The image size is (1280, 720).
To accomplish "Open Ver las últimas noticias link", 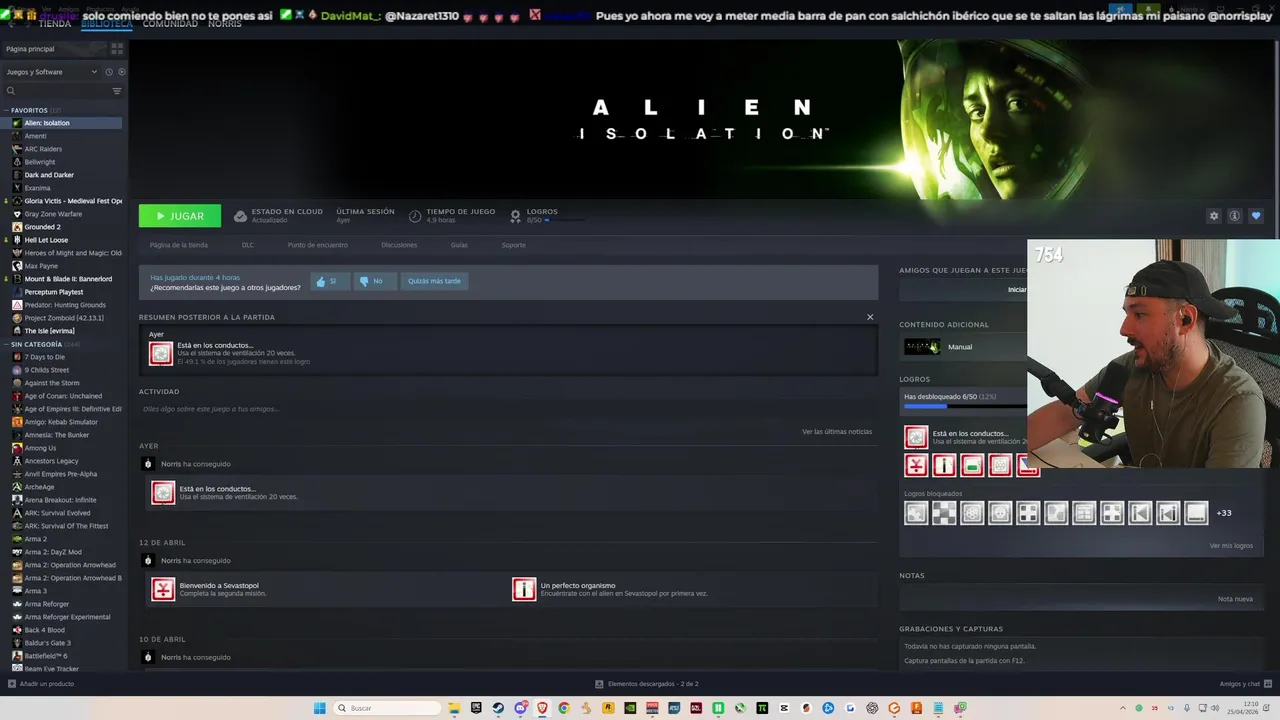I will click(837, 432).
